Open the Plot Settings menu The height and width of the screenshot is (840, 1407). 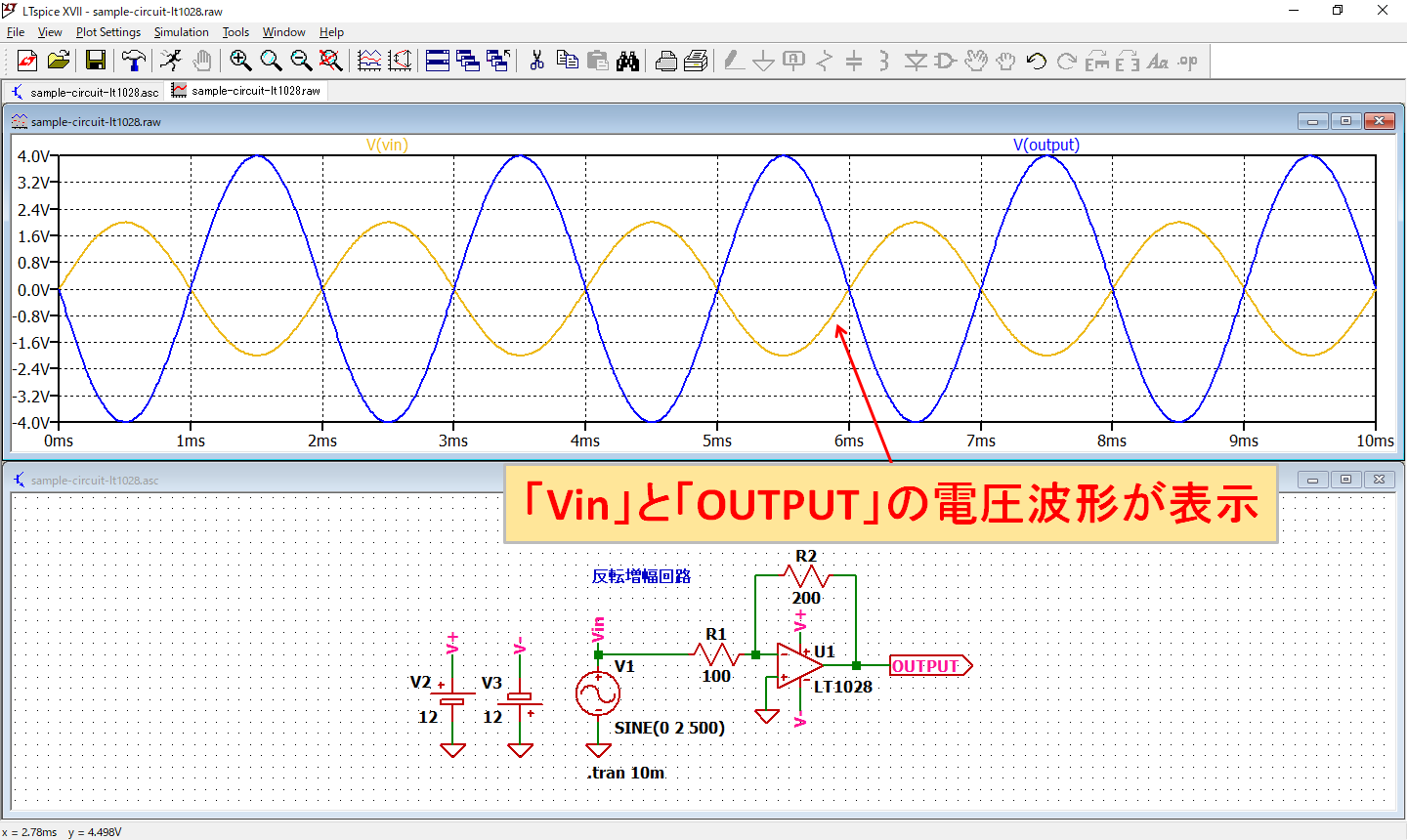pos(107,32)
